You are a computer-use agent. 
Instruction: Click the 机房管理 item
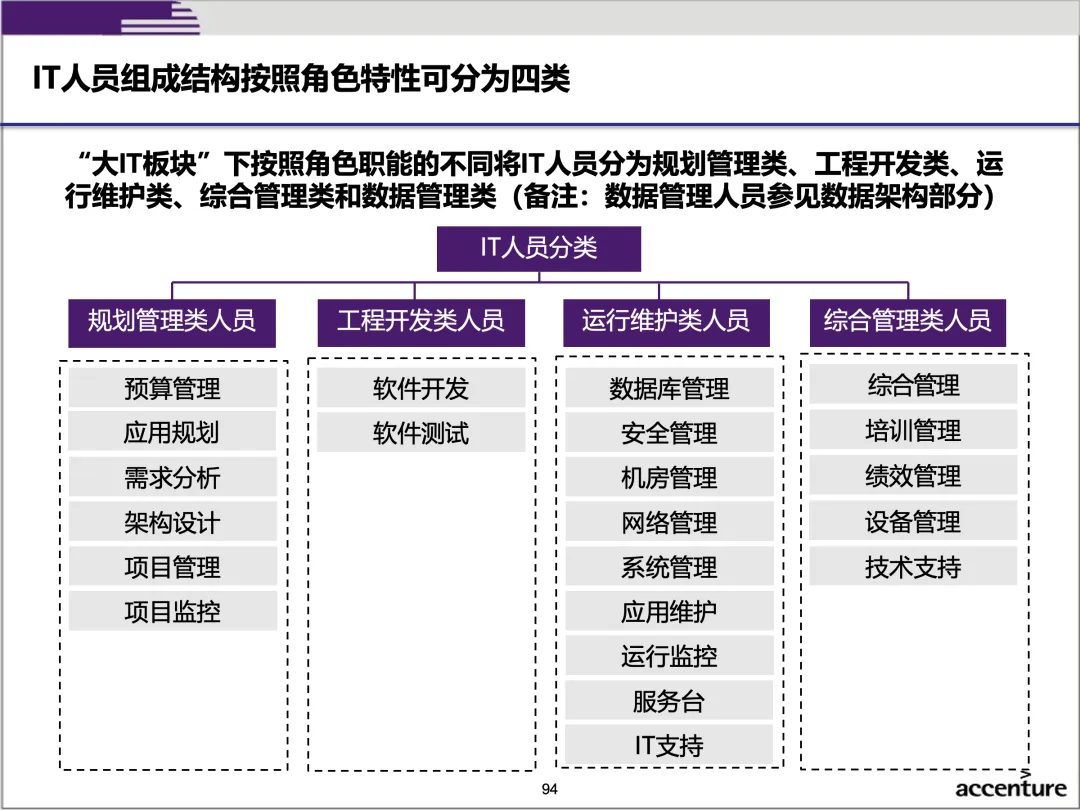coord(669,477)
